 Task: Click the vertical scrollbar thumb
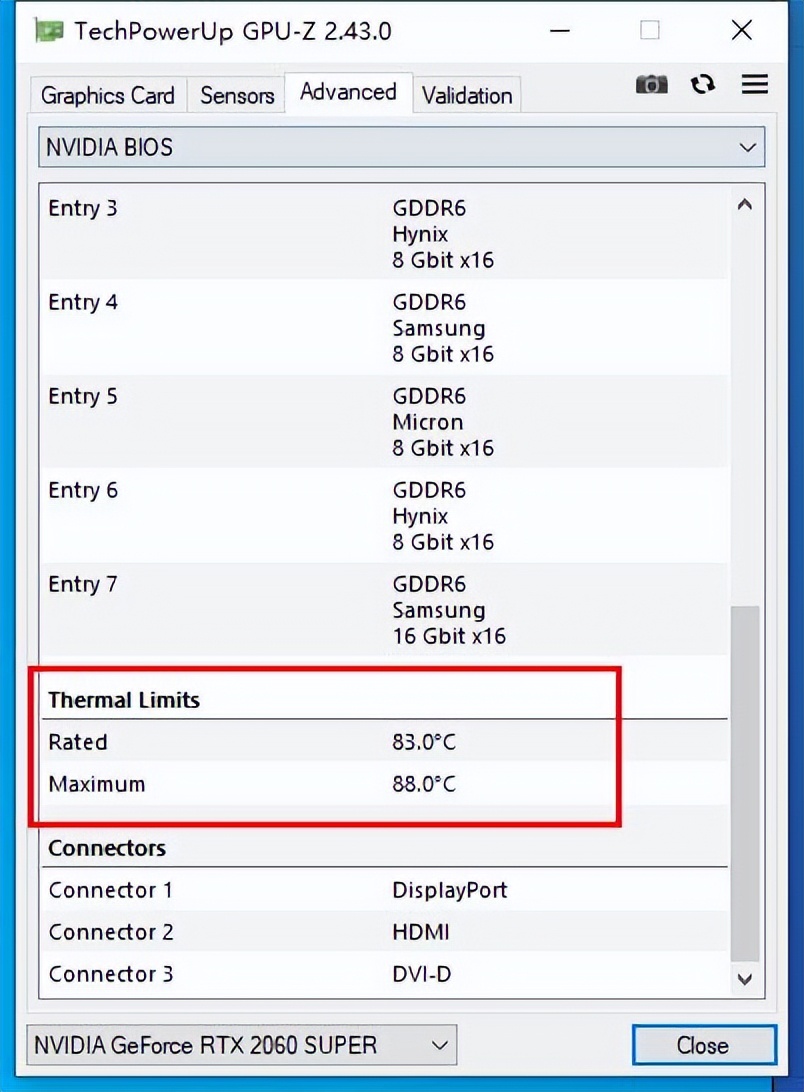coord(745,783)
